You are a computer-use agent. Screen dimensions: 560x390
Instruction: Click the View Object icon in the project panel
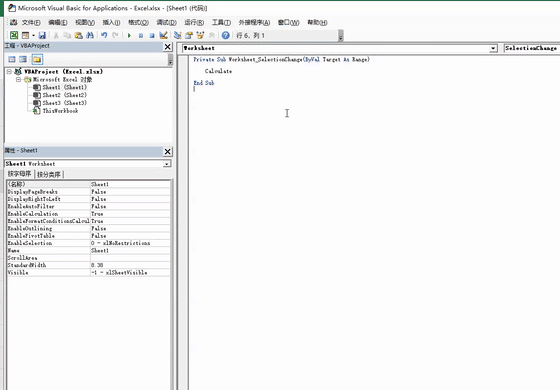pyautogui.click(x=23, y=59)
